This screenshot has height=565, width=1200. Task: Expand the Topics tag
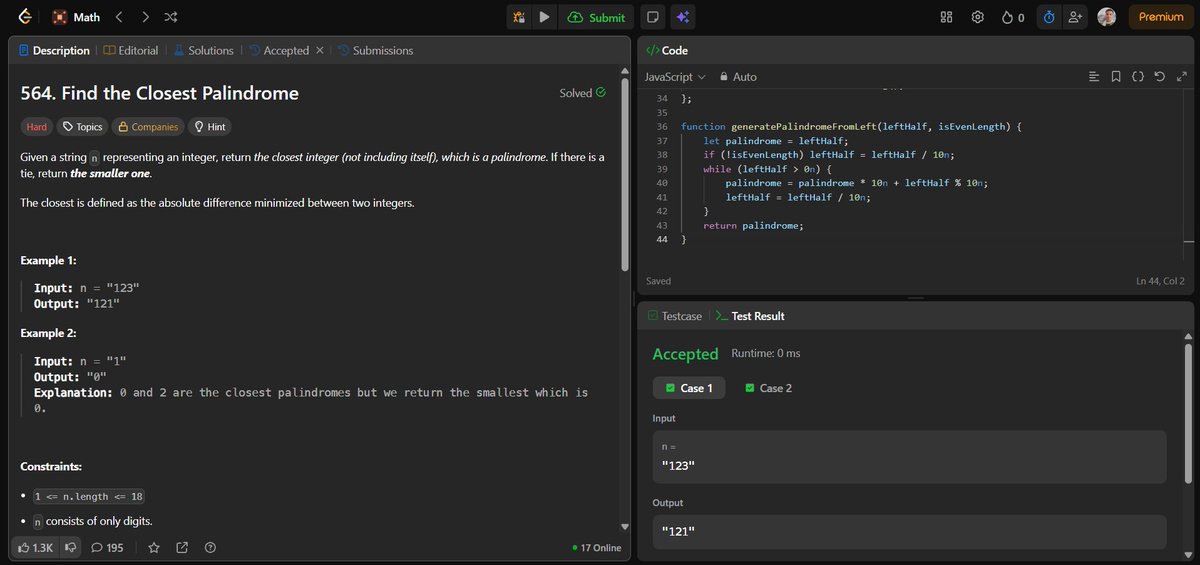(82, 127)
